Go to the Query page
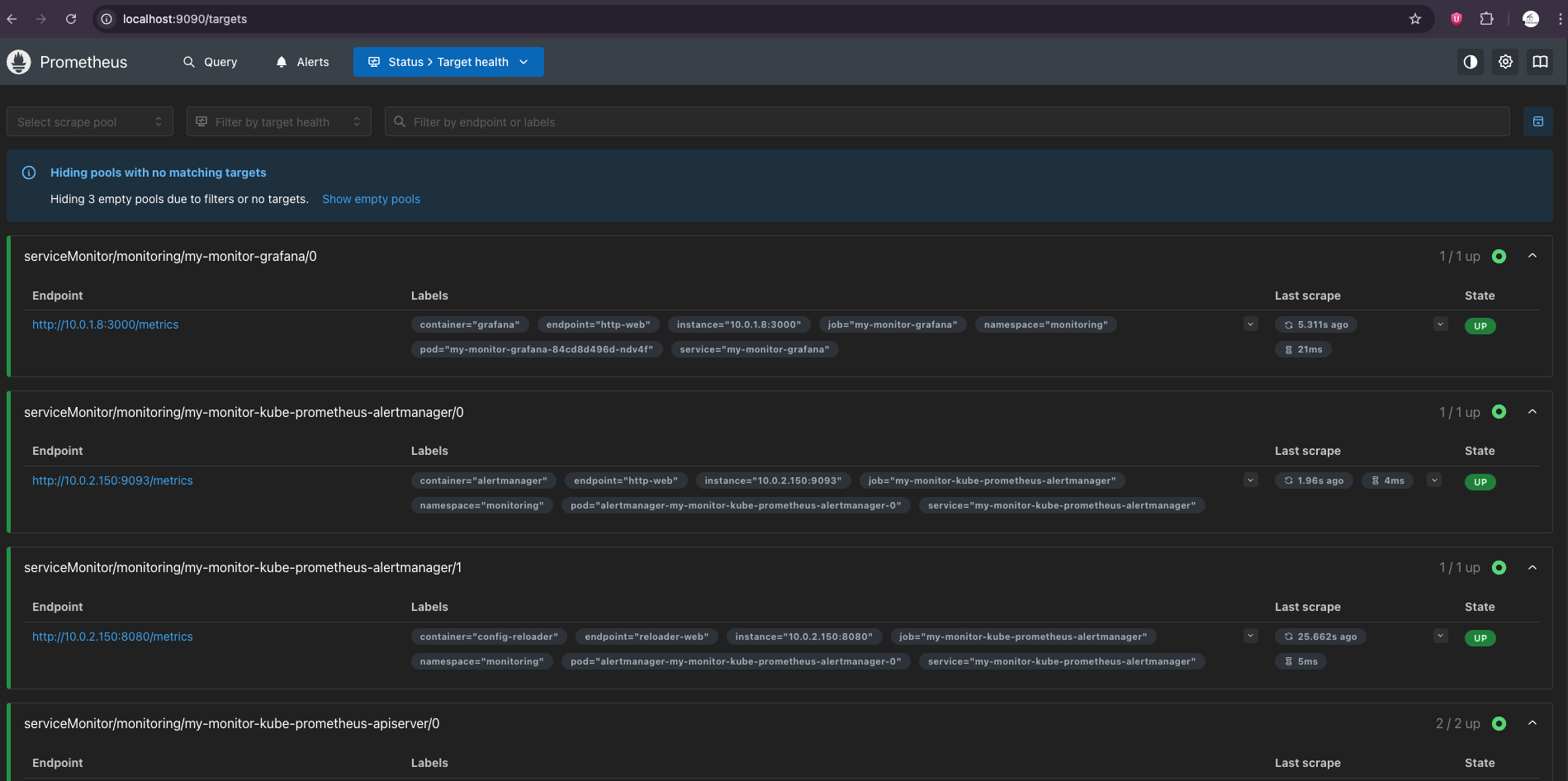1568x781 pixels. click(x=211, y=62)
